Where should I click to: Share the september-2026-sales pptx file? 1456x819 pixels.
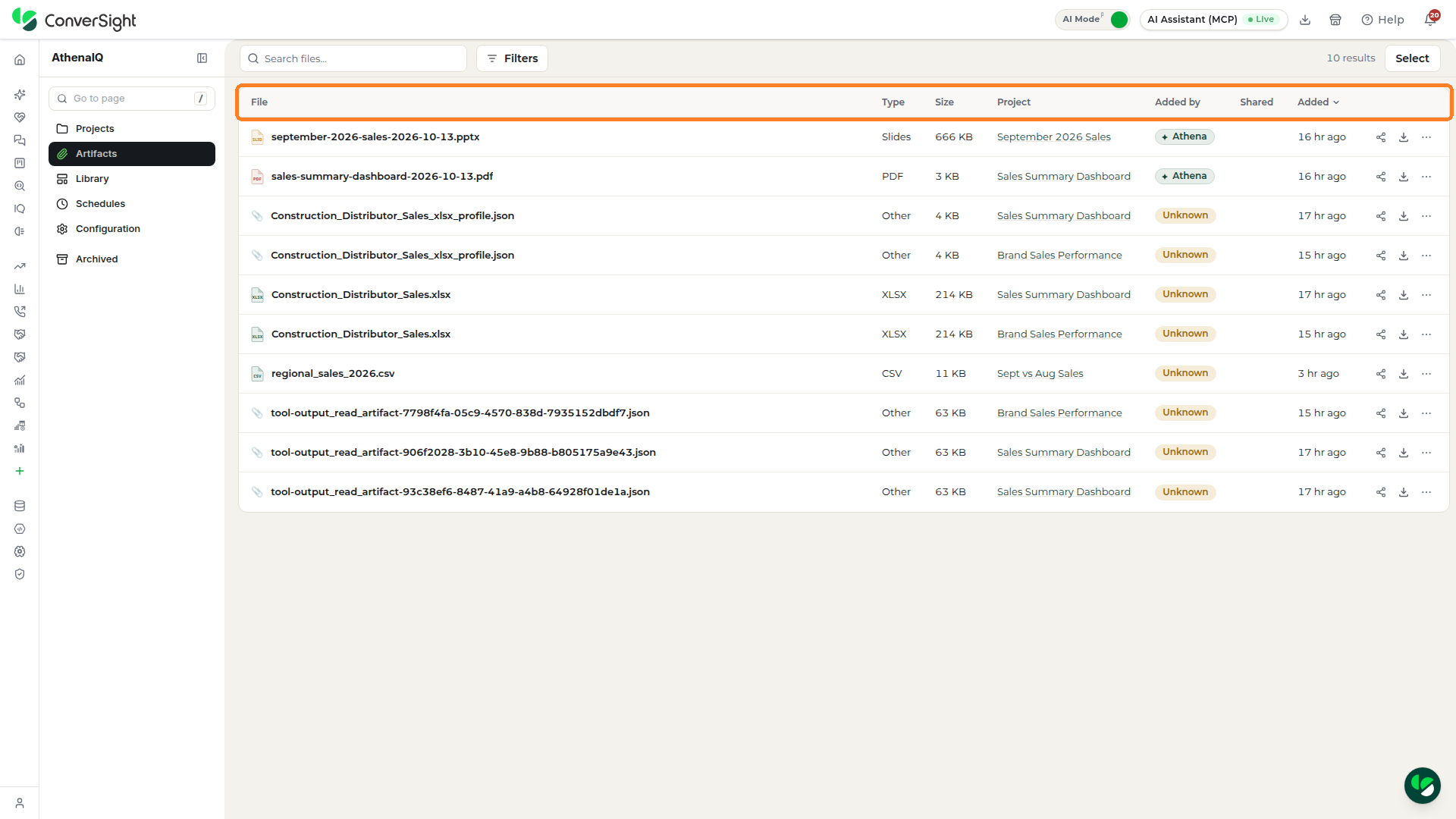(x=1381, y=137)
